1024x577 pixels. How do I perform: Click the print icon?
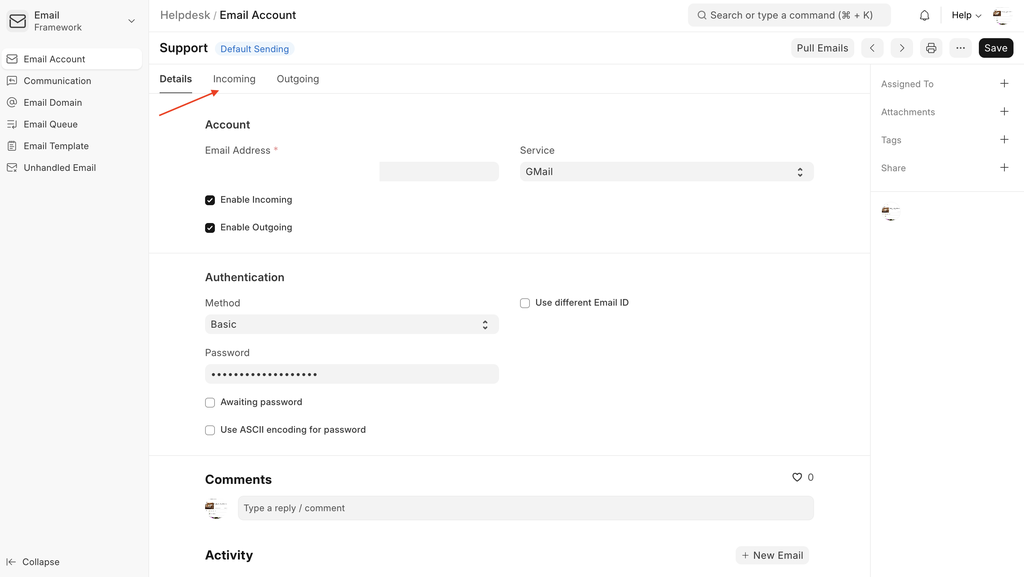pyautogui.click(x=931, y=48)
